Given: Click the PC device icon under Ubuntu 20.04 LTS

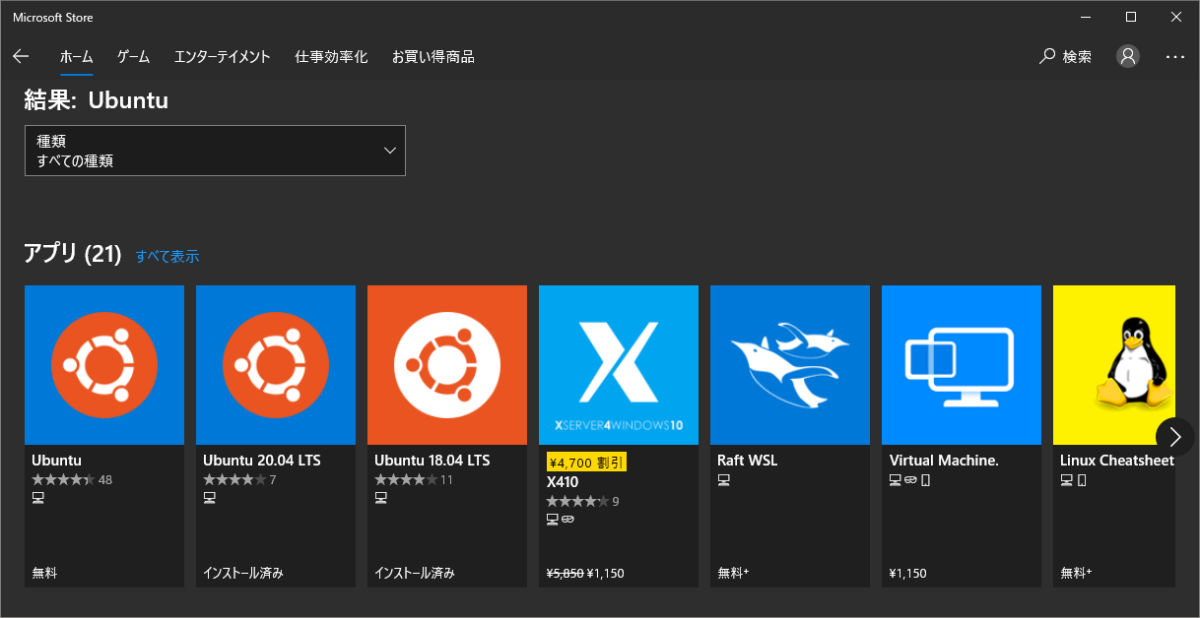Looking at the screenshot, I should click(x=209, y=498).
